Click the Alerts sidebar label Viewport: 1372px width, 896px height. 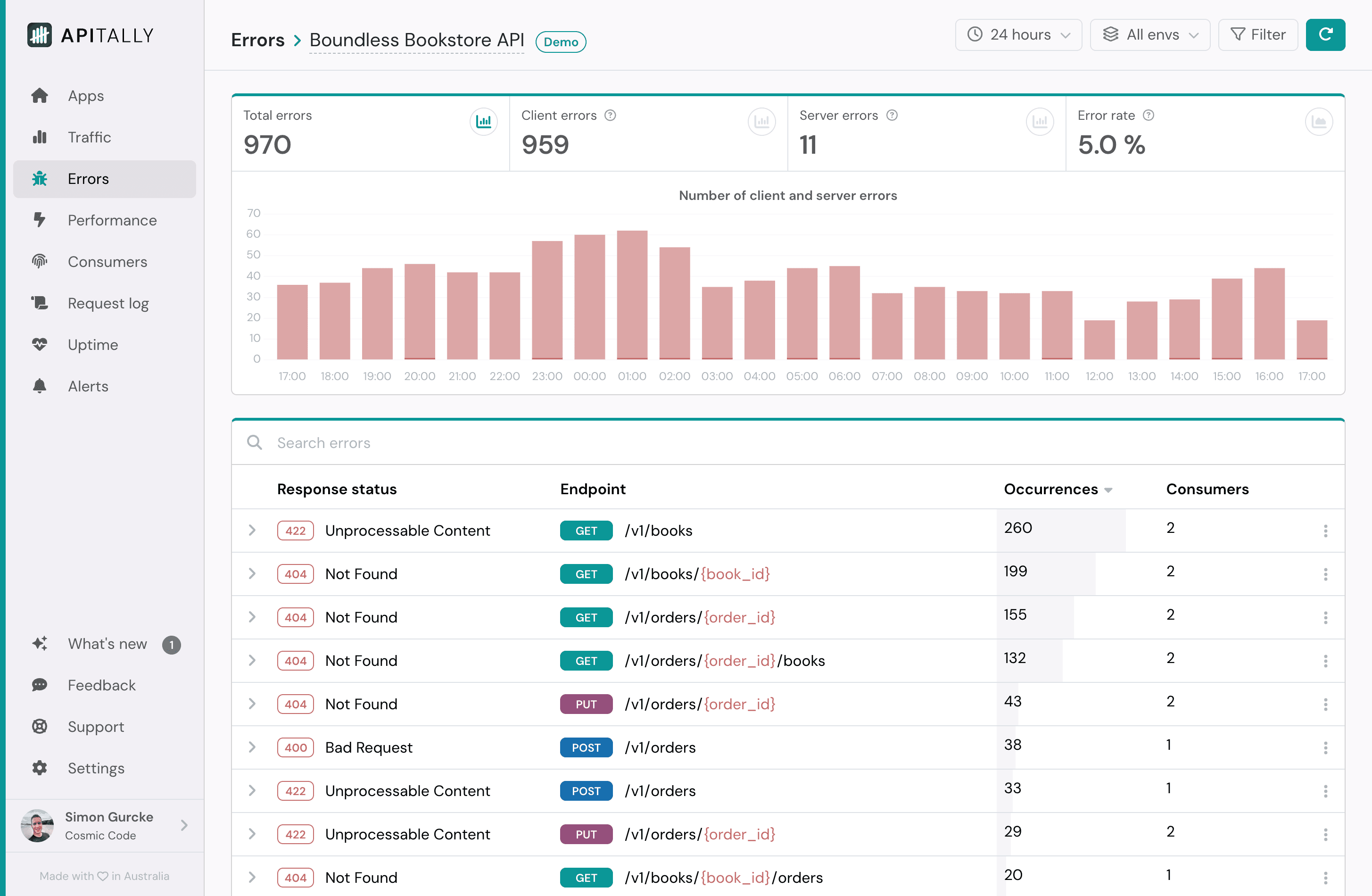pyautogui.click(x=88, y=386)
